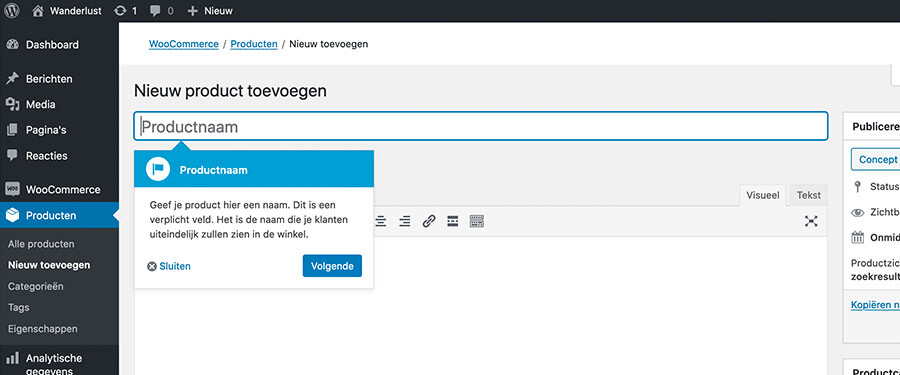Image resolution: width=900 pixels, height=375 pixels.
Task: Open the comments bubble showing 0
Action: point(161,10)
